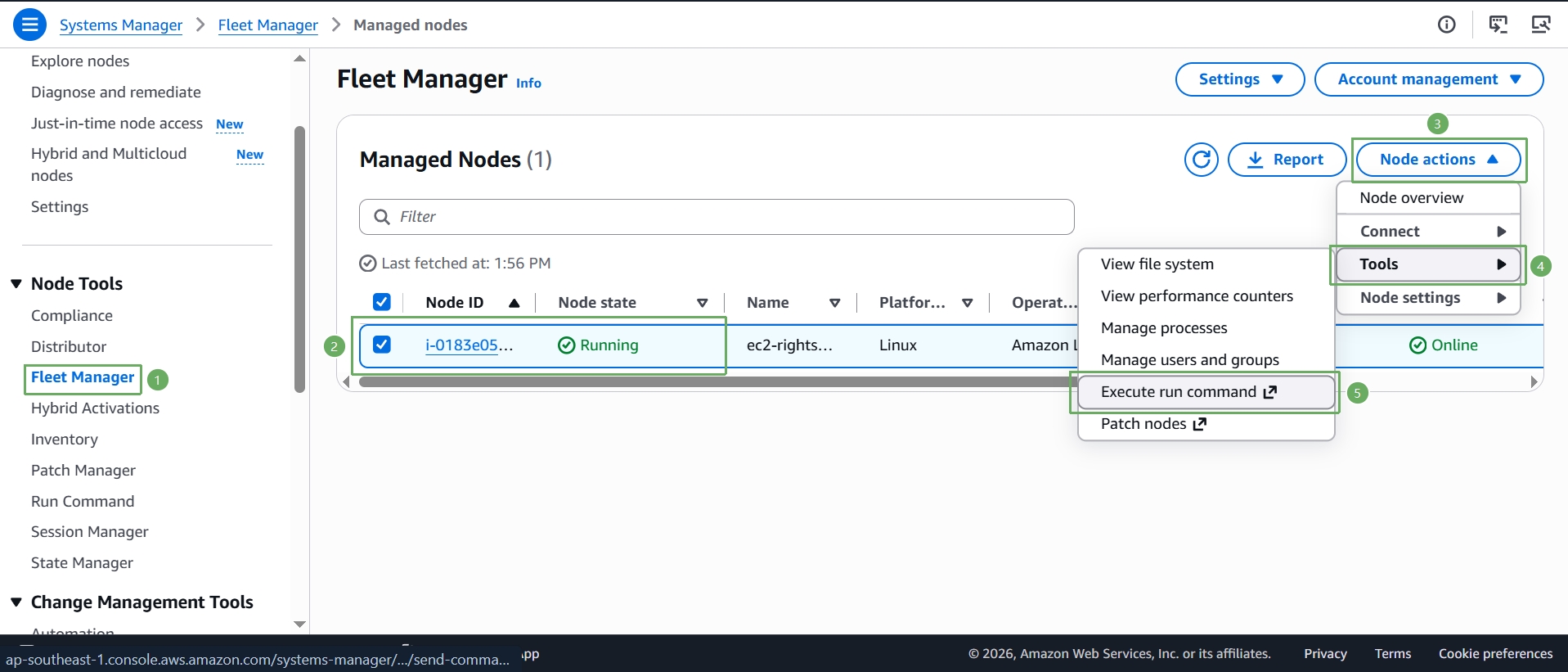Open the Account management dropdown
The image size is (1568, 672).
tap(1428, 79)
